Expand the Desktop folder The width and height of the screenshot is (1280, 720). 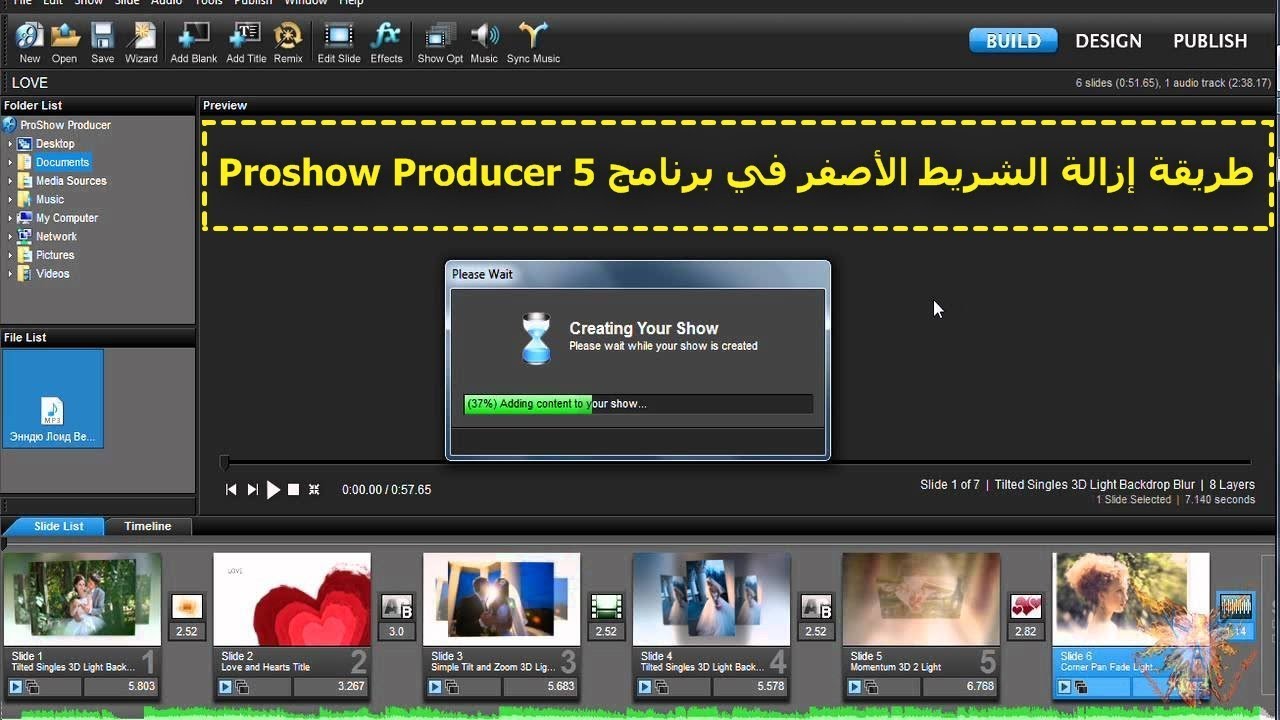point(11,144)
